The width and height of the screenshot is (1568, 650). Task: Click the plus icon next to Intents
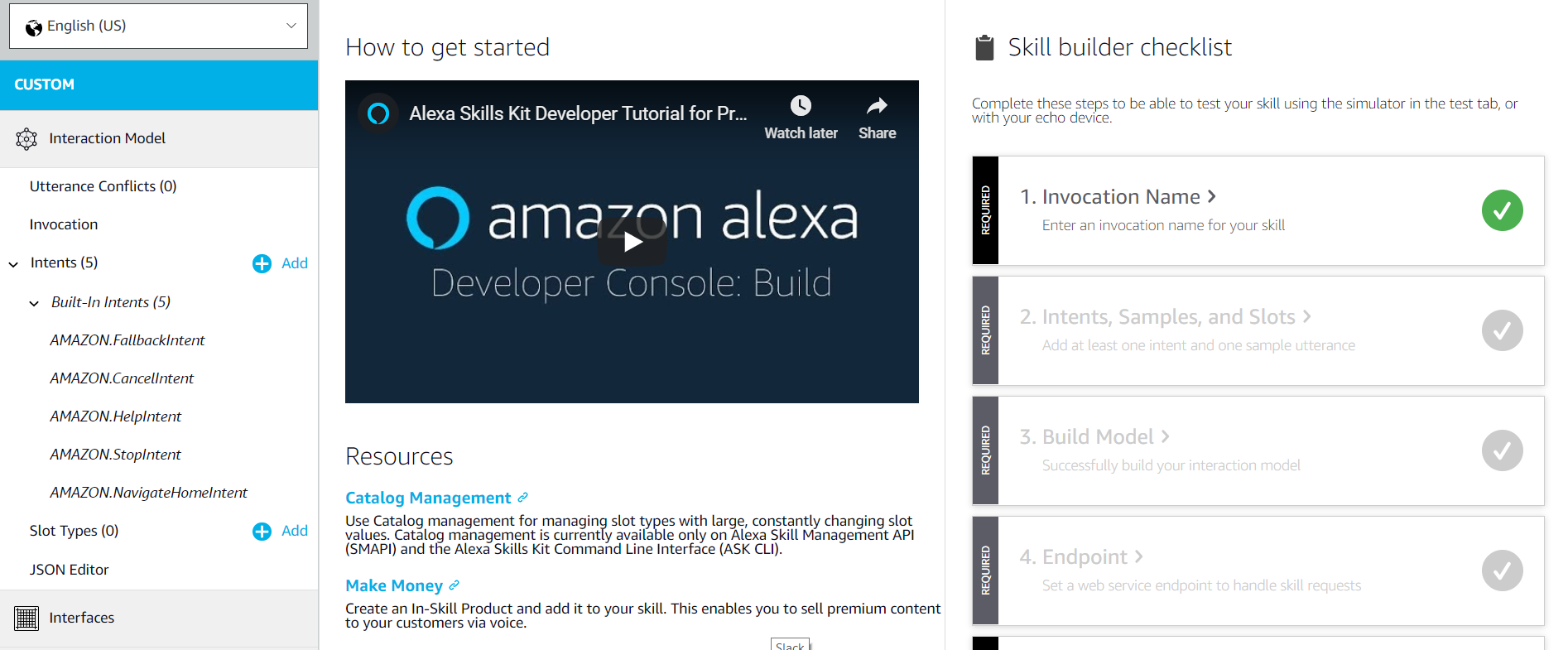point(262,263)
